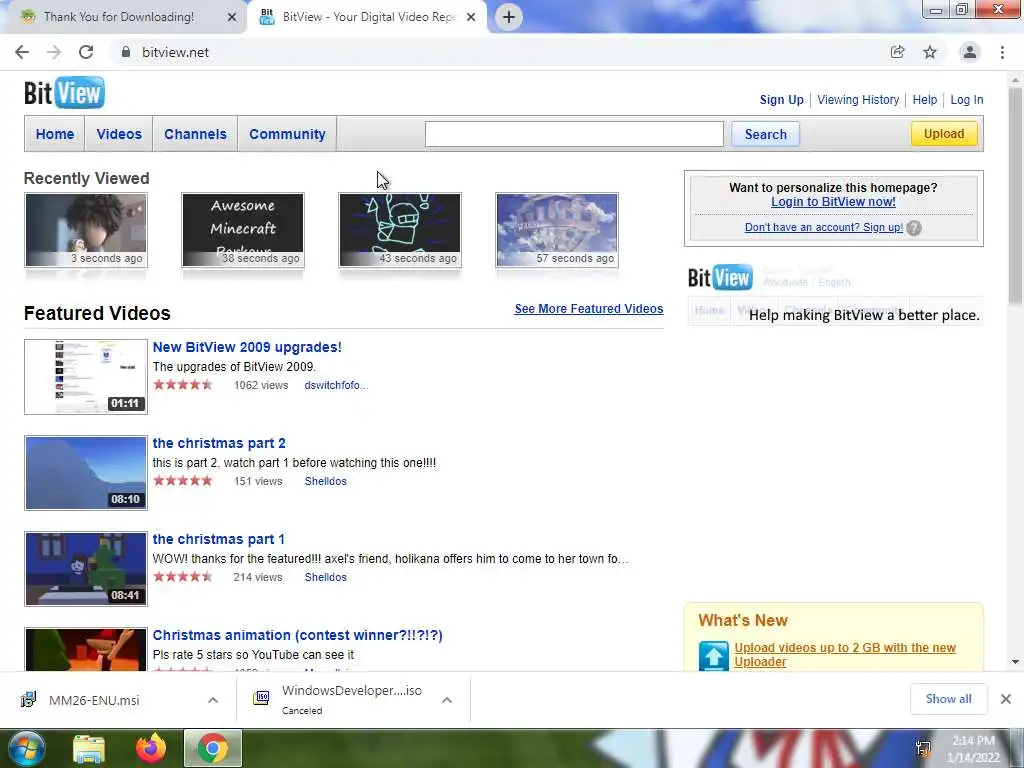1024x768 pixels.
Task: Open the Videos navigation tab
Action: 119,134
